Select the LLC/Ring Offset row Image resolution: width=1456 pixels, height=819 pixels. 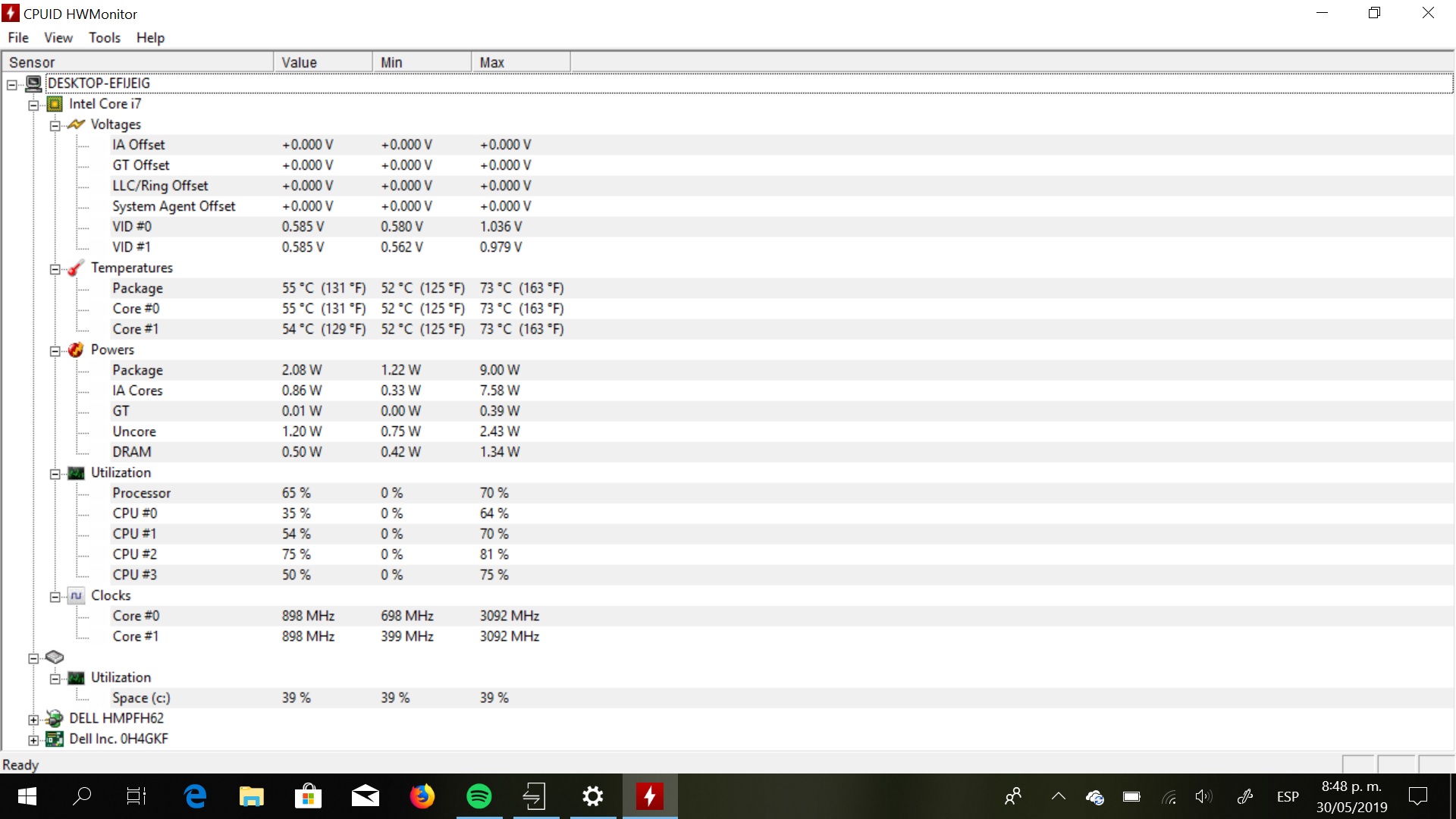[x=782, y=186]
